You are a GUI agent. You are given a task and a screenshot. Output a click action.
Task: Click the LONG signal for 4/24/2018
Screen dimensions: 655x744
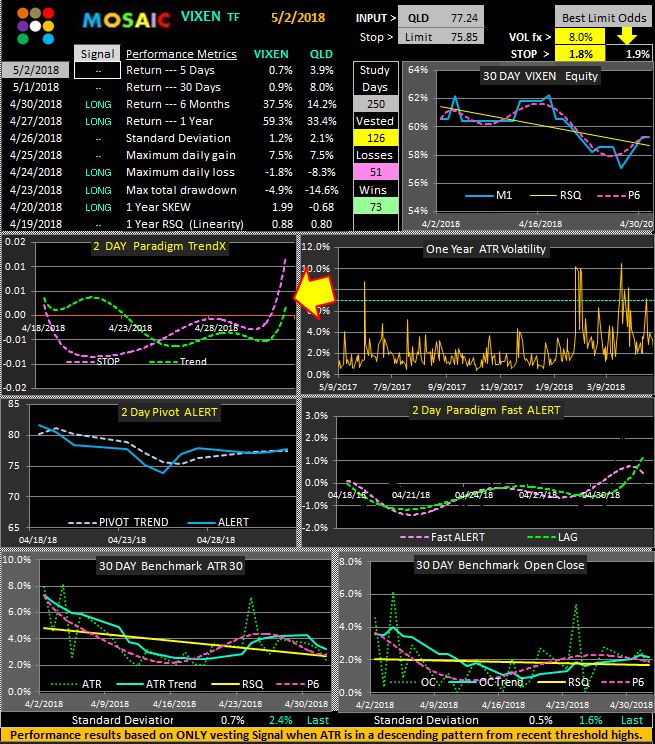click(x=98, y=172)
